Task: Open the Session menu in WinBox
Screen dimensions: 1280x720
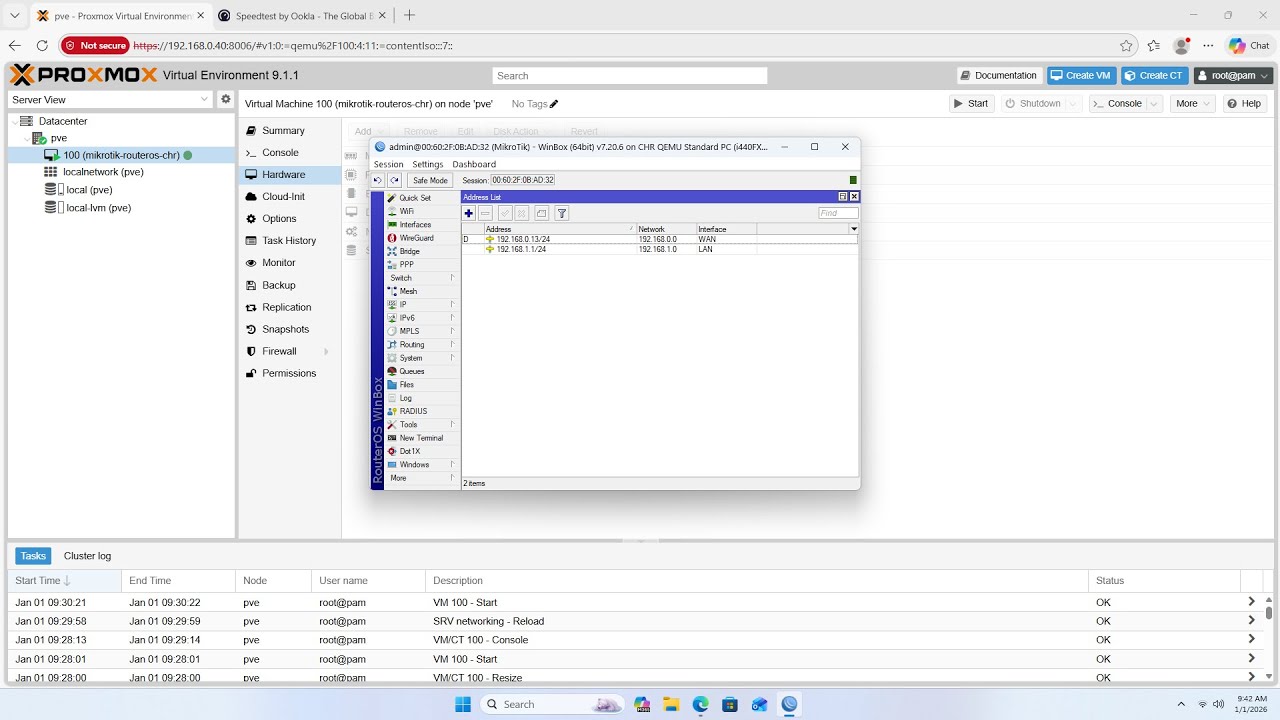Action: [x=389, y=164]
